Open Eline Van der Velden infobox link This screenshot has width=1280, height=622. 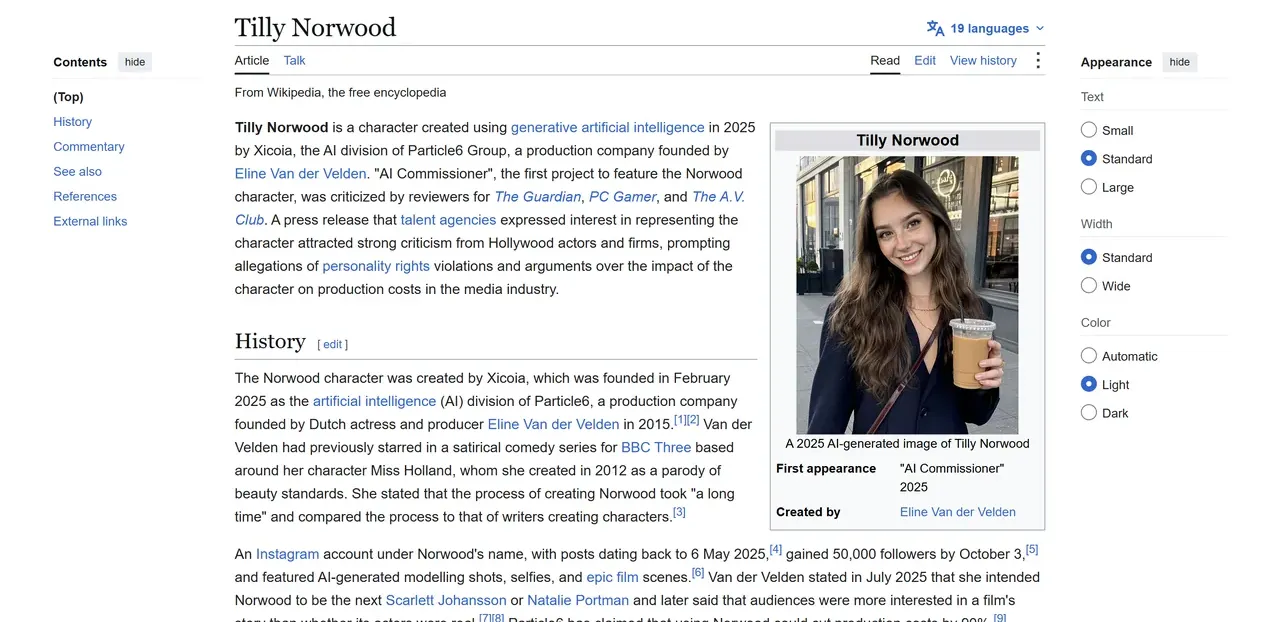(x=958, y=512)
